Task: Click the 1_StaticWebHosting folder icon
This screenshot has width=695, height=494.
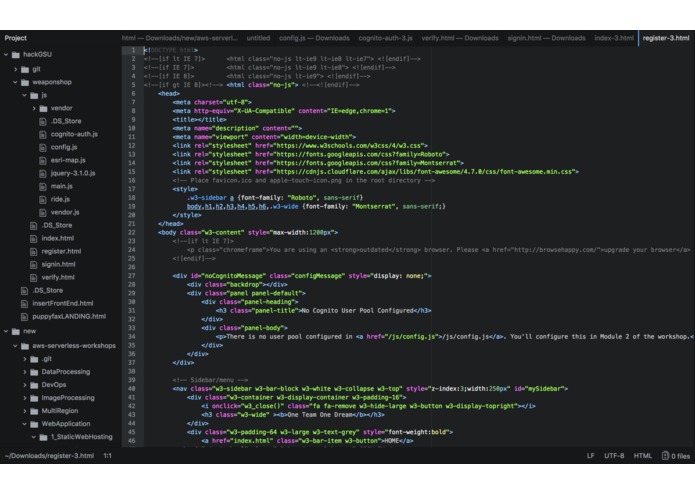Action: click(x=43, y=437)
